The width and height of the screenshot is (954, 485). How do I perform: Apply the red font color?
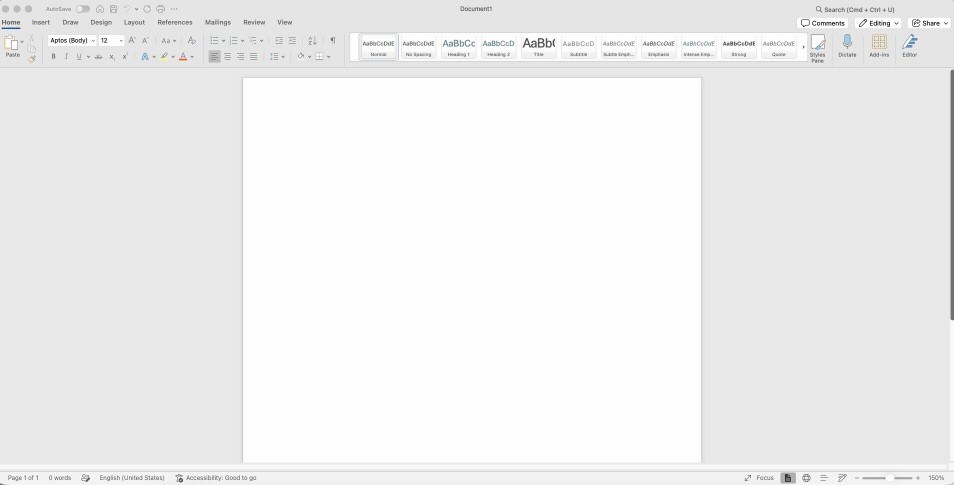[x=183, y=57]
